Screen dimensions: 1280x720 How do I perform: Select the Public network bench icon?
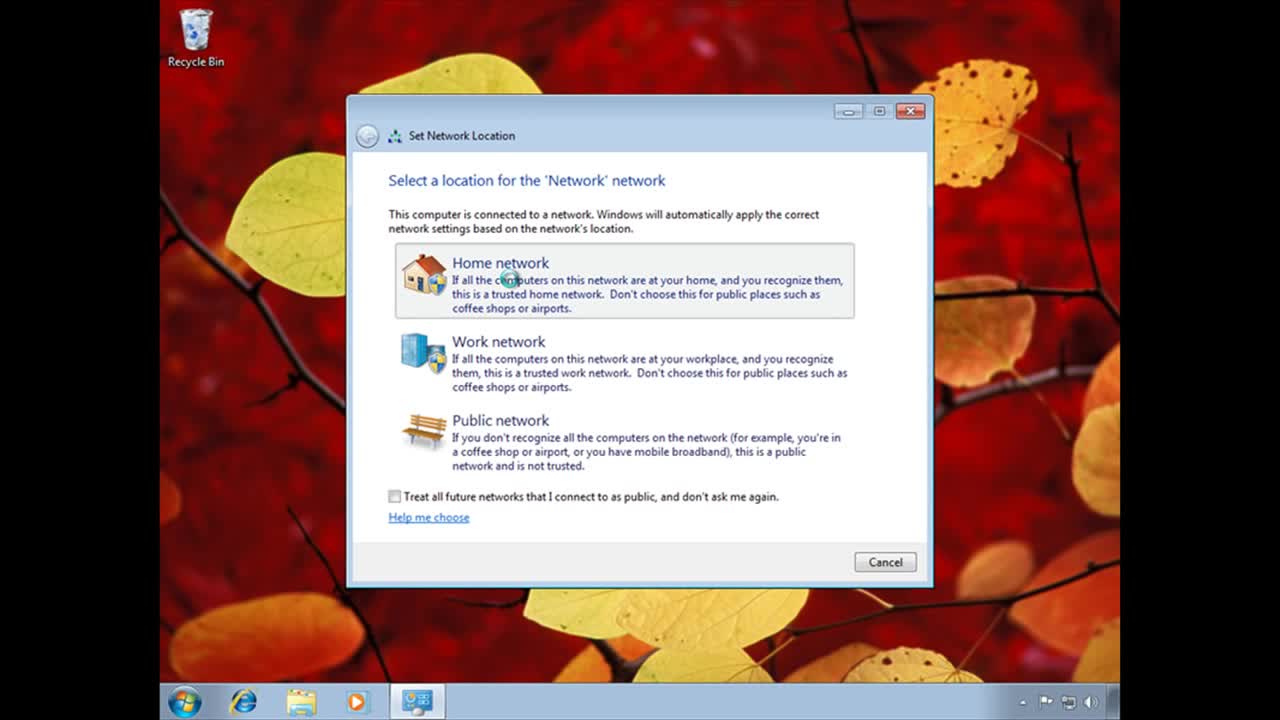(424, 431)
